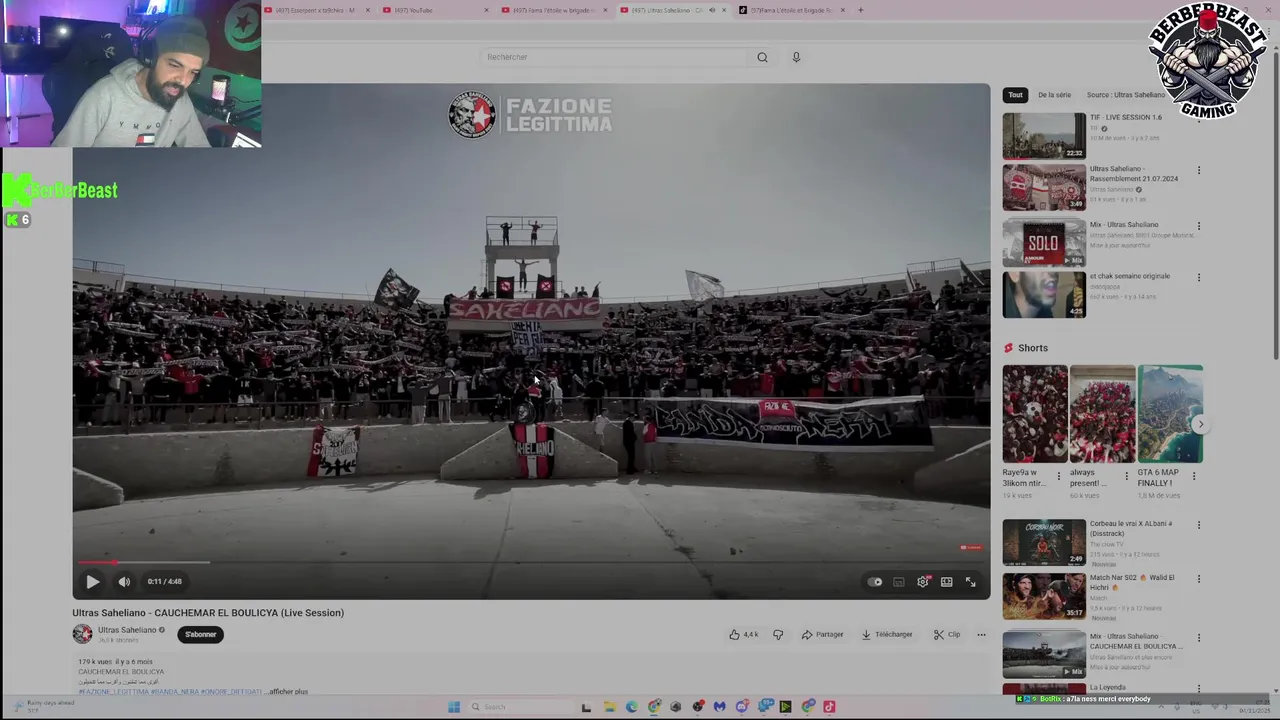Viewport: 1280px width, 720px height.
Task: Open options for Mix - Ultras Saheliano
Action: [1199, 226]
